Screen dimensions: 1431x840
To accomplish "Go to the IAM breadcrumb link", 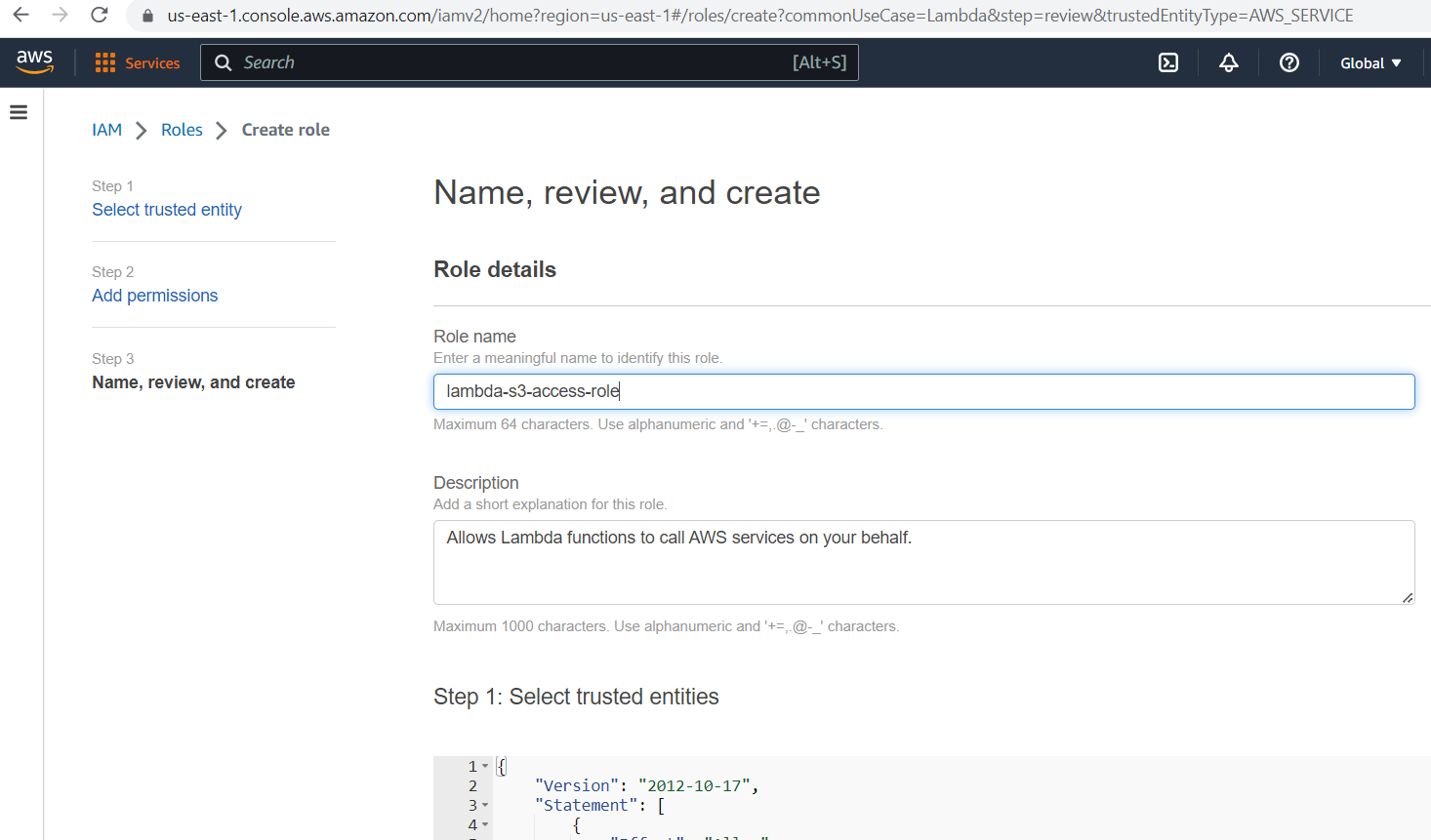I will [106, 130].
